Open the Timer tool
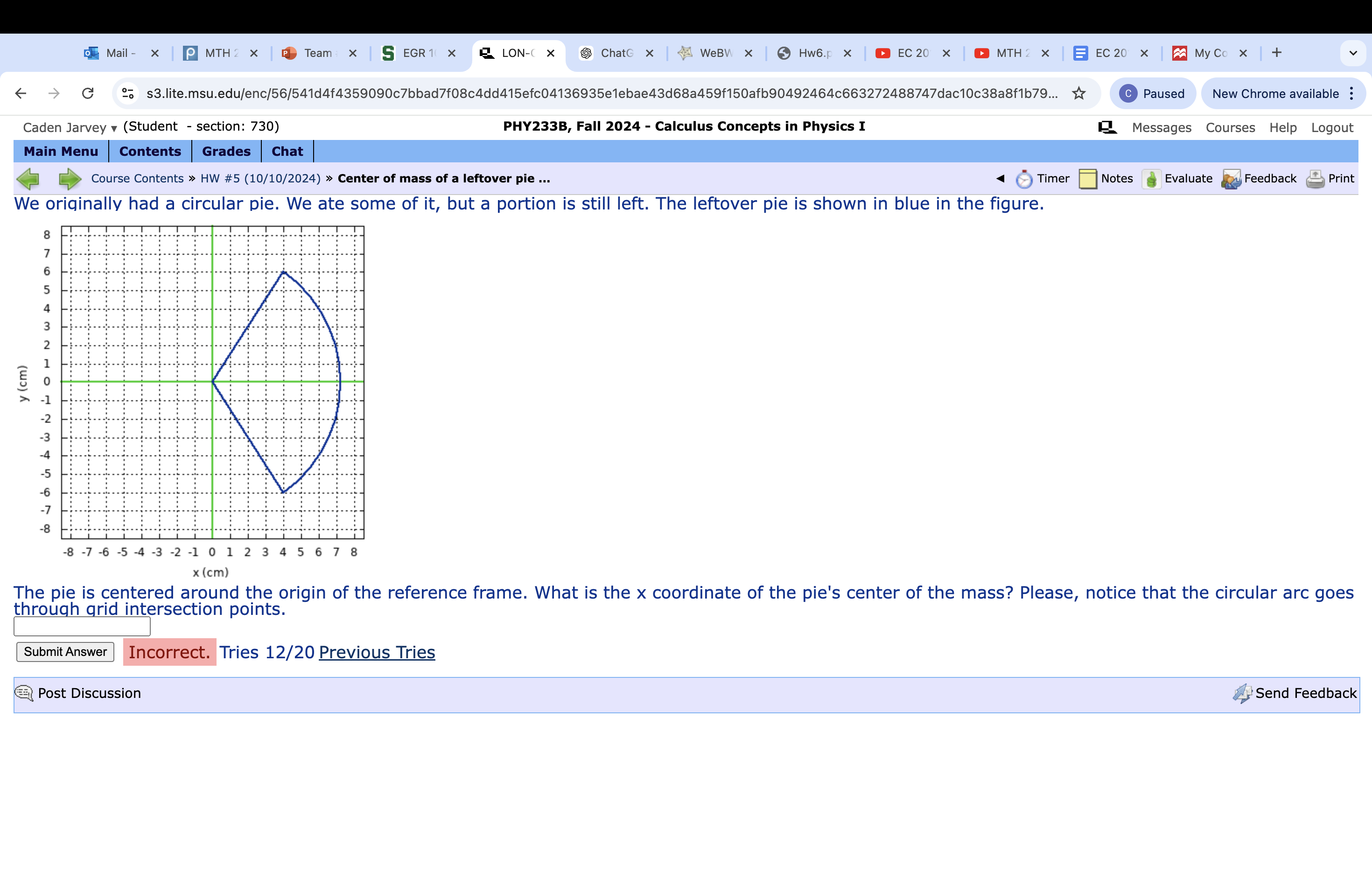The height and width of the screenshot is (892, 1372). tap(1042, 179)
